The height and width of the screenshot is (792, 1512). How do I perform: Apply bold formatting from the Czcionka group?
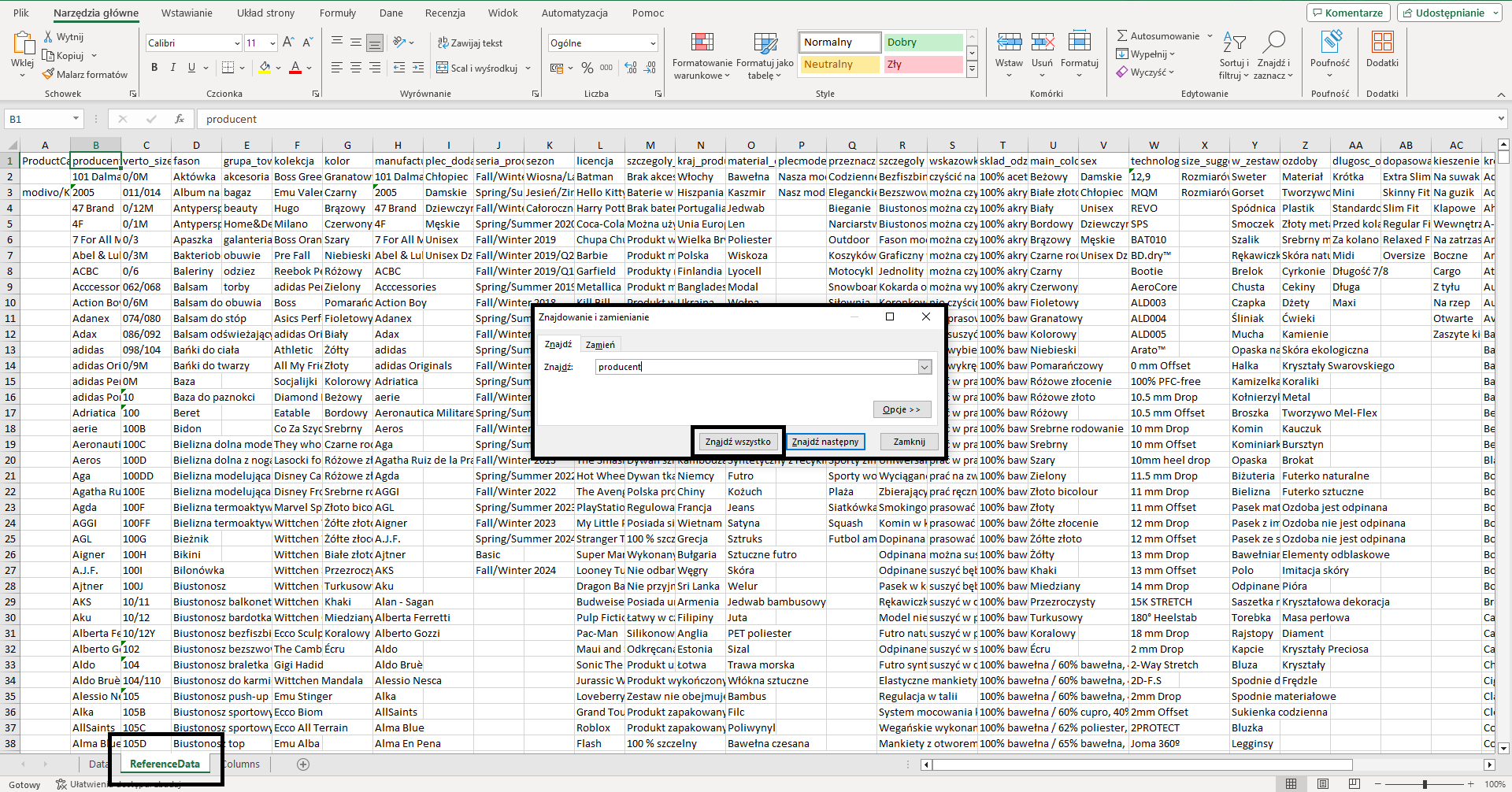[154, 67]
